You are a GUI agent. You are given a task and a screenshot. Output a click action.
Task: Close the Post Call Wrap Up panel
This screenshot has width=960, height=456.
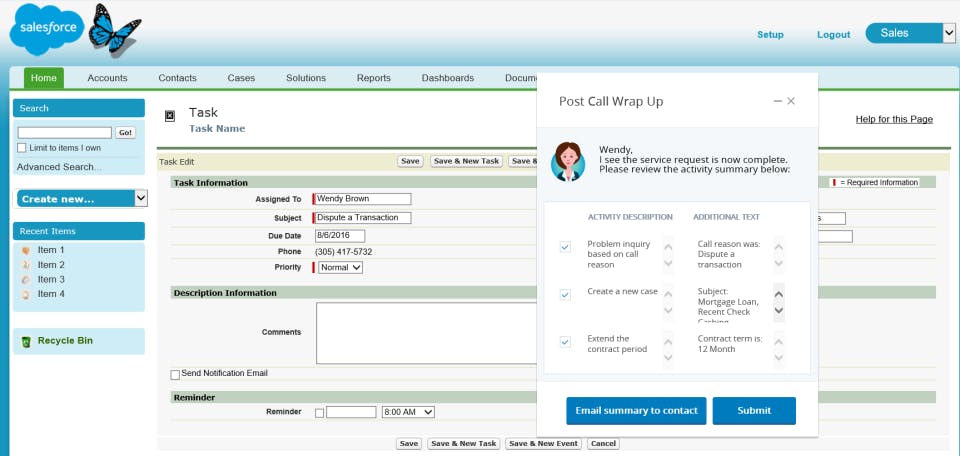pos(791,101)
